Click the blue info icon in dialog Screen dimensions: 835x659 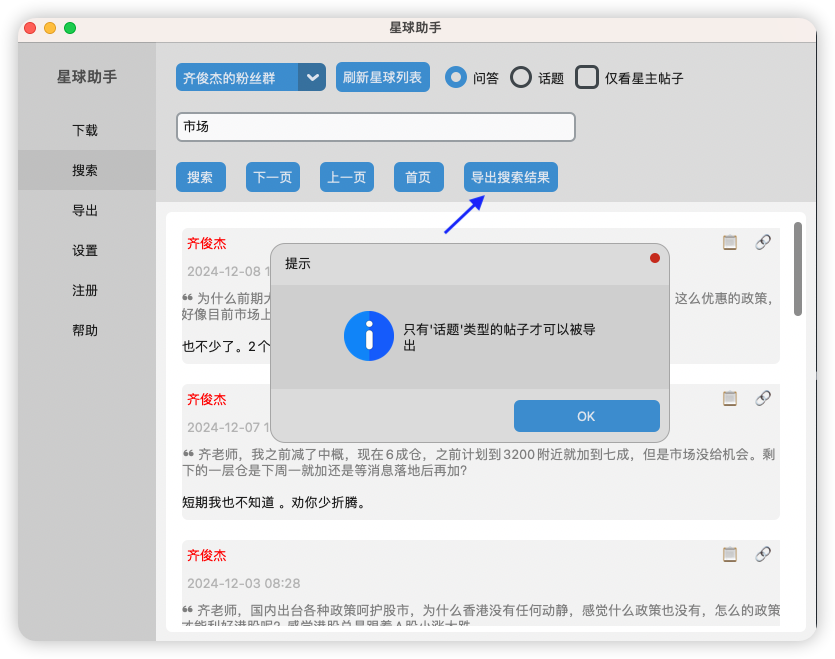(368, 335)
